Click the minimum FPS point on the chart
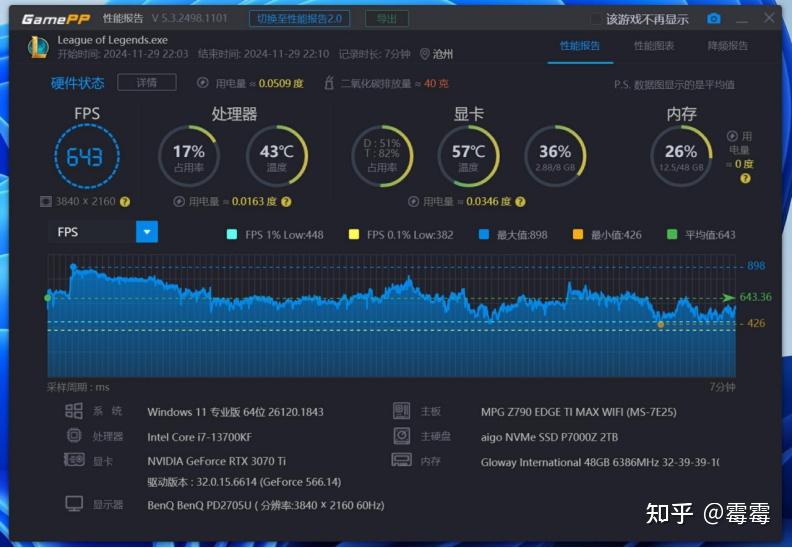The height and width of the screenshot is (548, 792). coord(660,324)
